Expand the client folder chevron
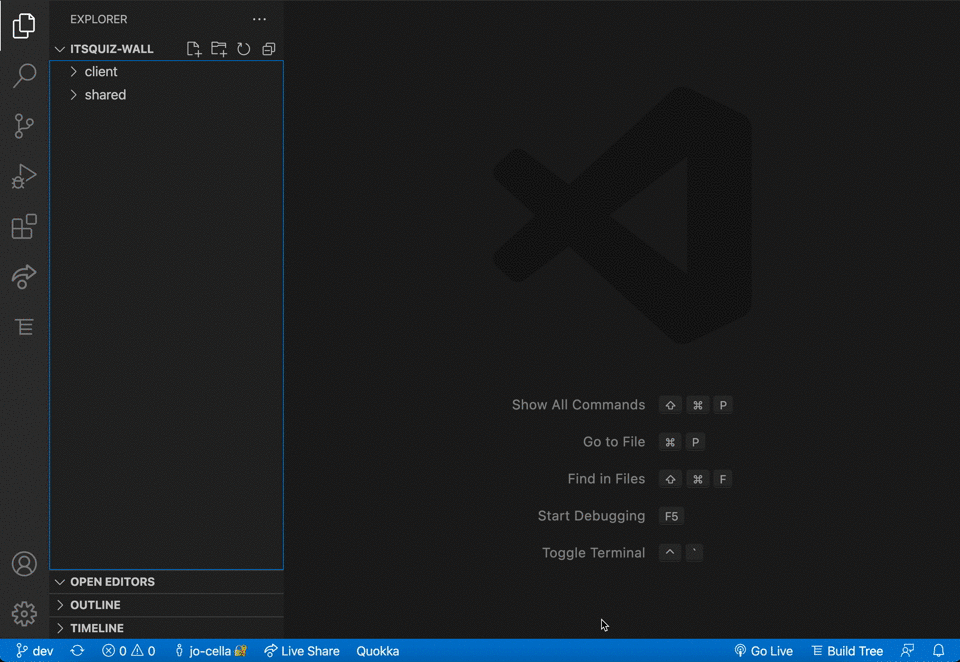Image resolution: width=960 pixels, height=662 pixels. click(x=73, y=72)
